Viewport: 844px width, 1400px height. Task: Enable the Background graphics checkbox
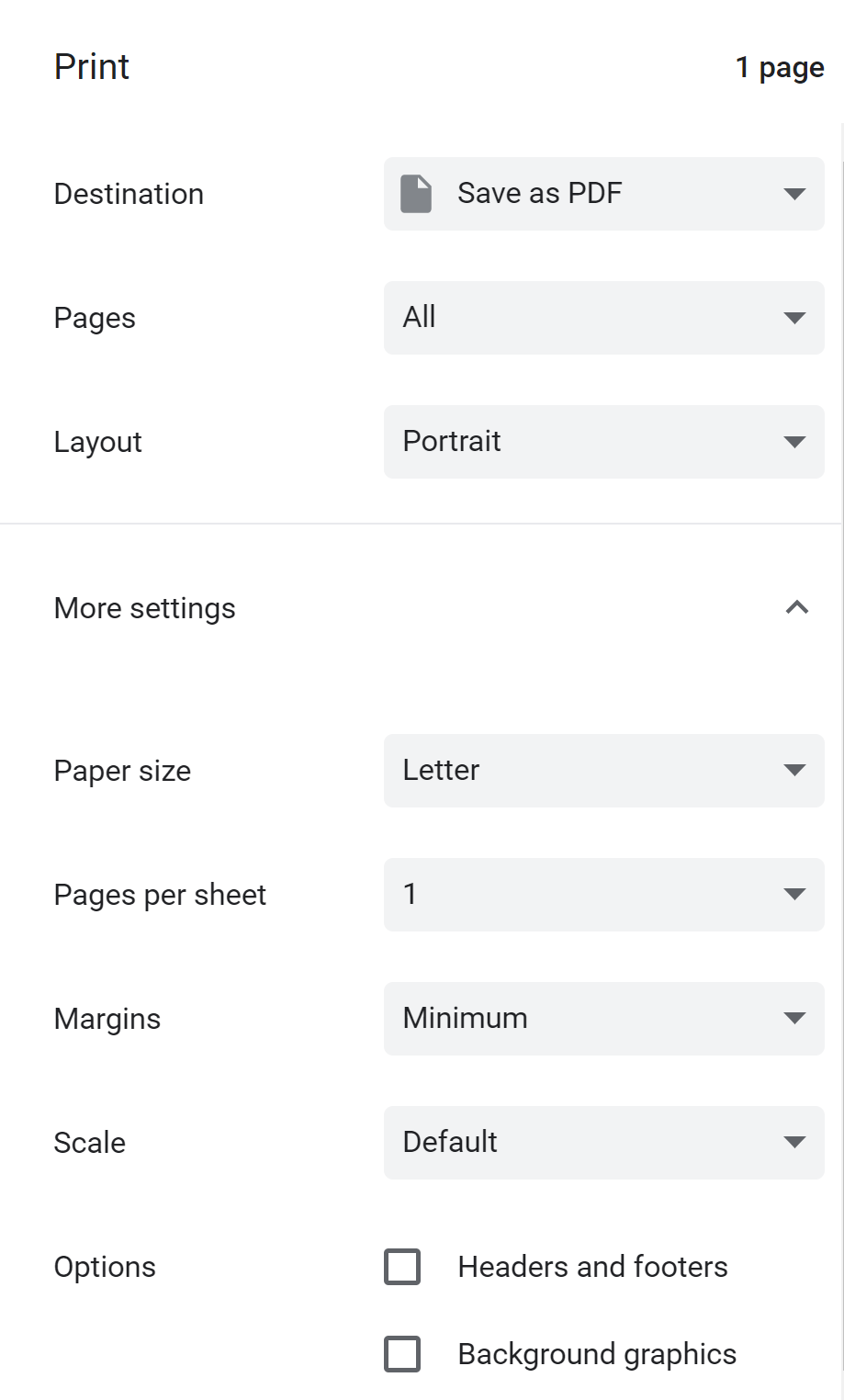click(x=402, y=1354)
